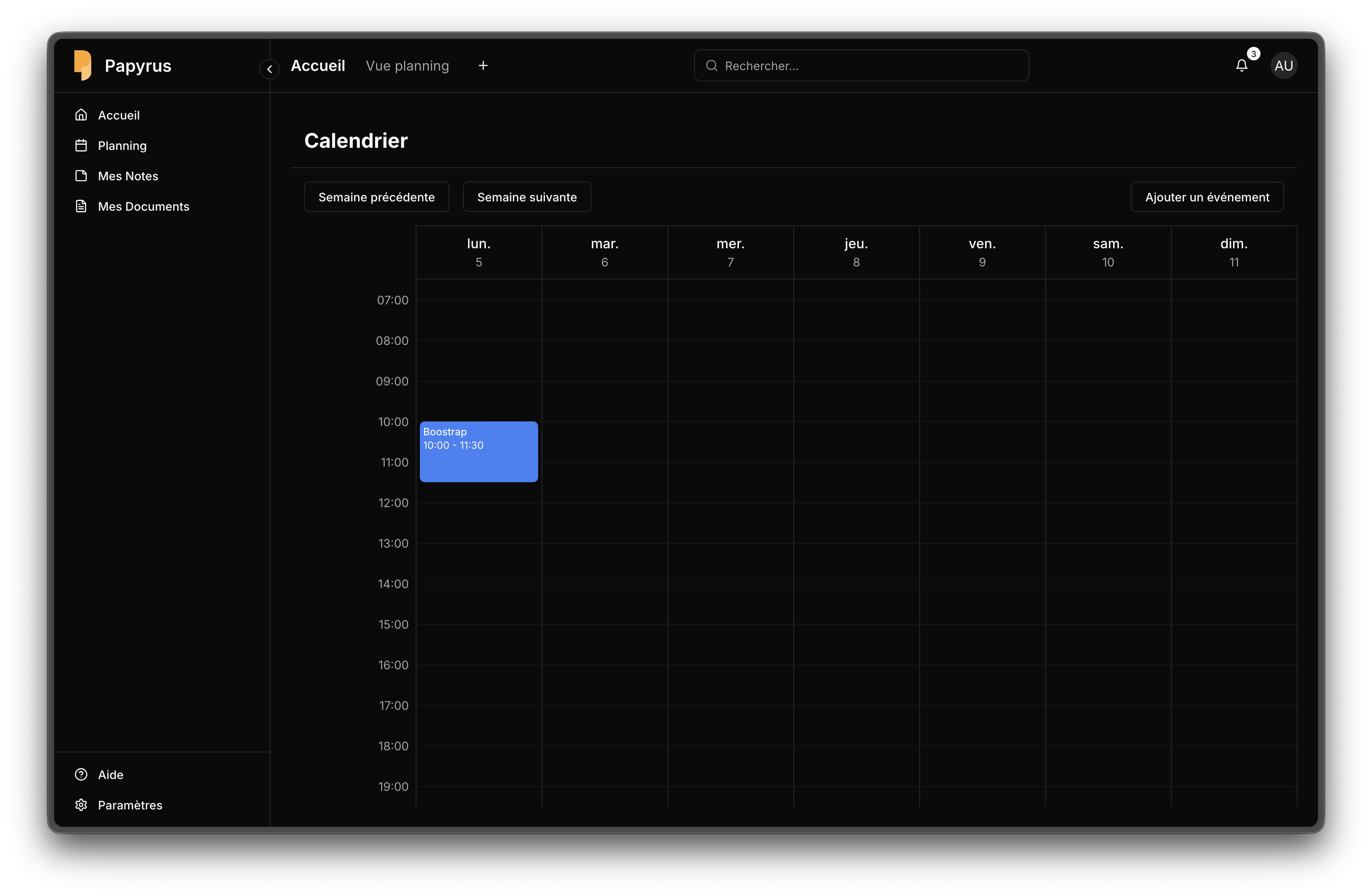The image size is (1372, 896).
Task: Open the Boostrap event block
Action: tap(479, 452)
